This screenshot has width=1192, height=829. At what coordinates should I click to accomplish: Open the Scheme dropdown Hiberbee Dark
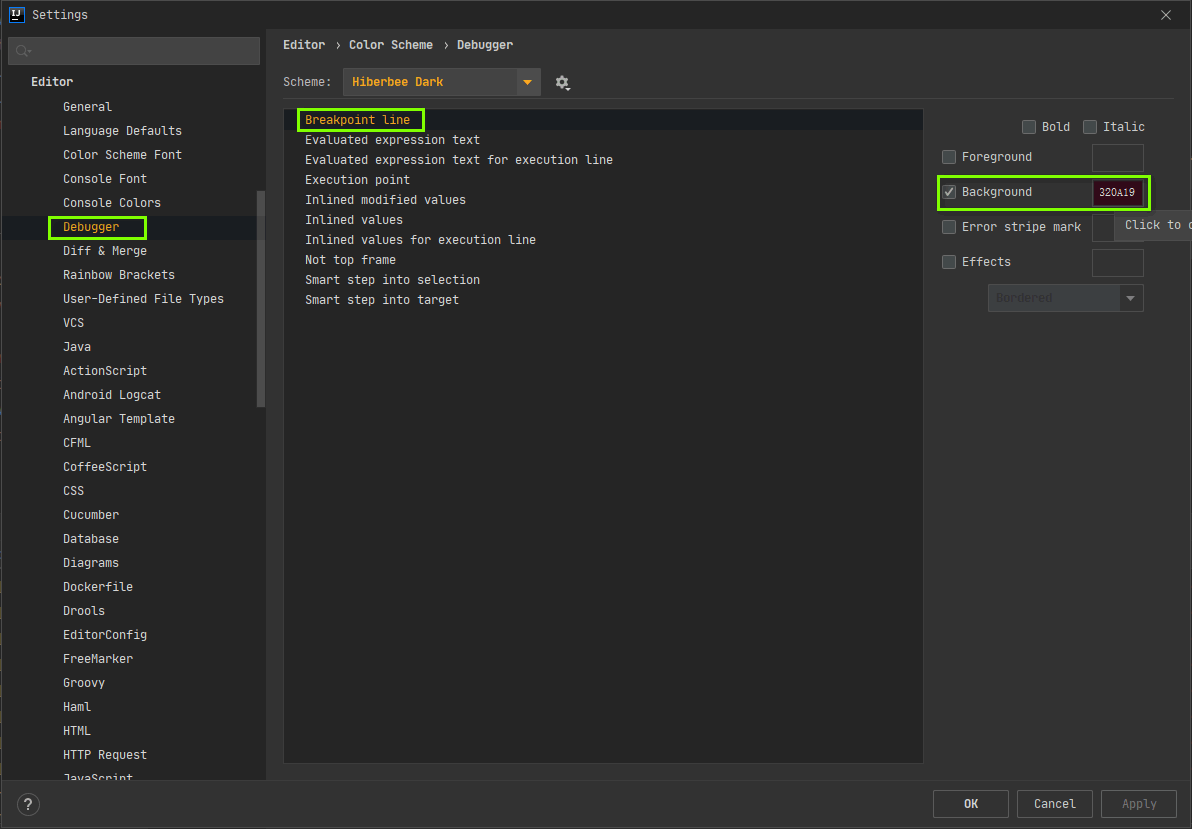coord(441,82)
